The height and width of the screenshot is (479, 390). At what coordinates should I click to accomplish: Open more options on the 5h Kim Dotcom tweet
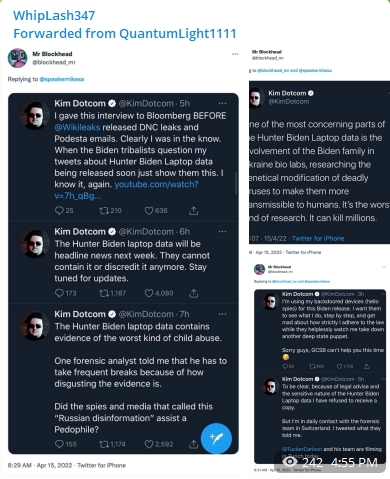tap(222, 103)
